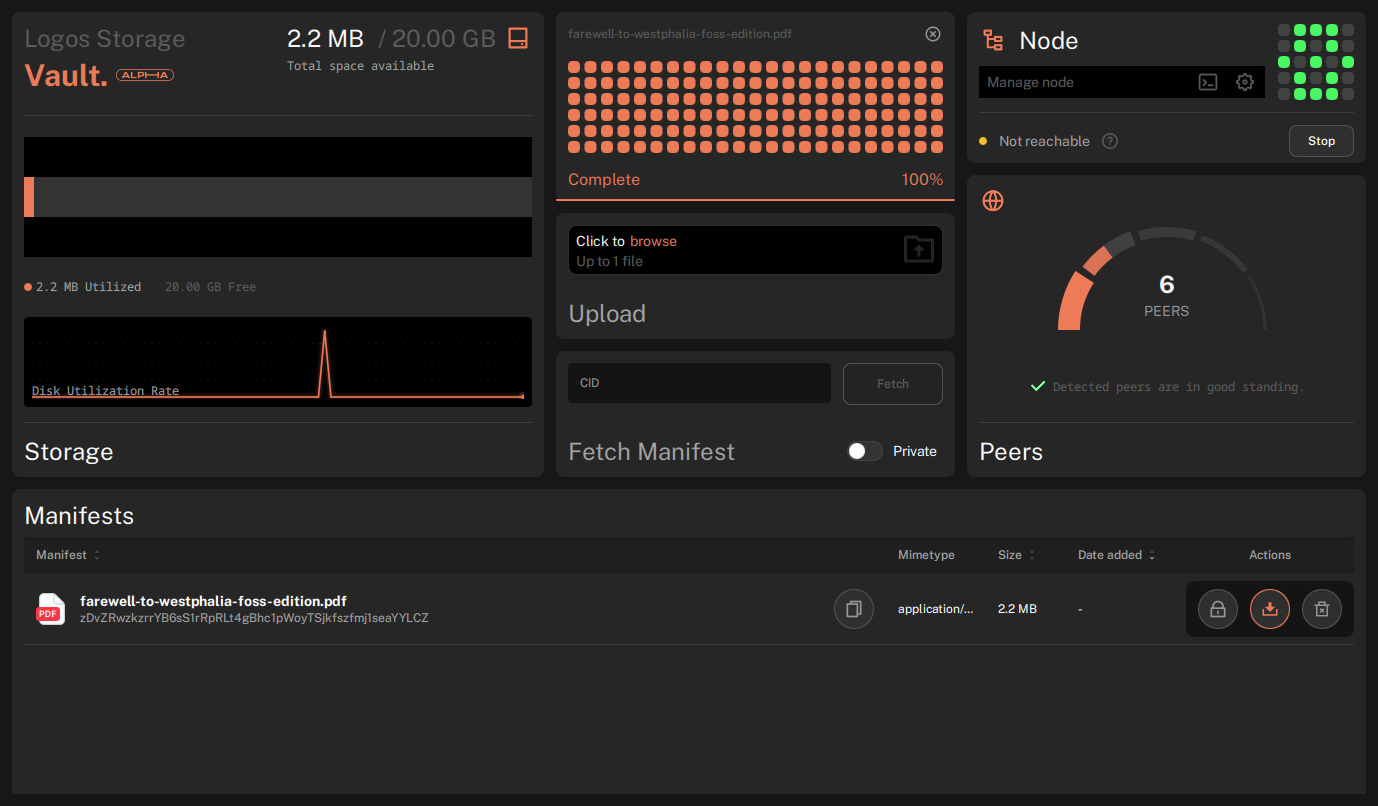
Task: Click the 20.00 GB Free legend
Action: point(210,287)
